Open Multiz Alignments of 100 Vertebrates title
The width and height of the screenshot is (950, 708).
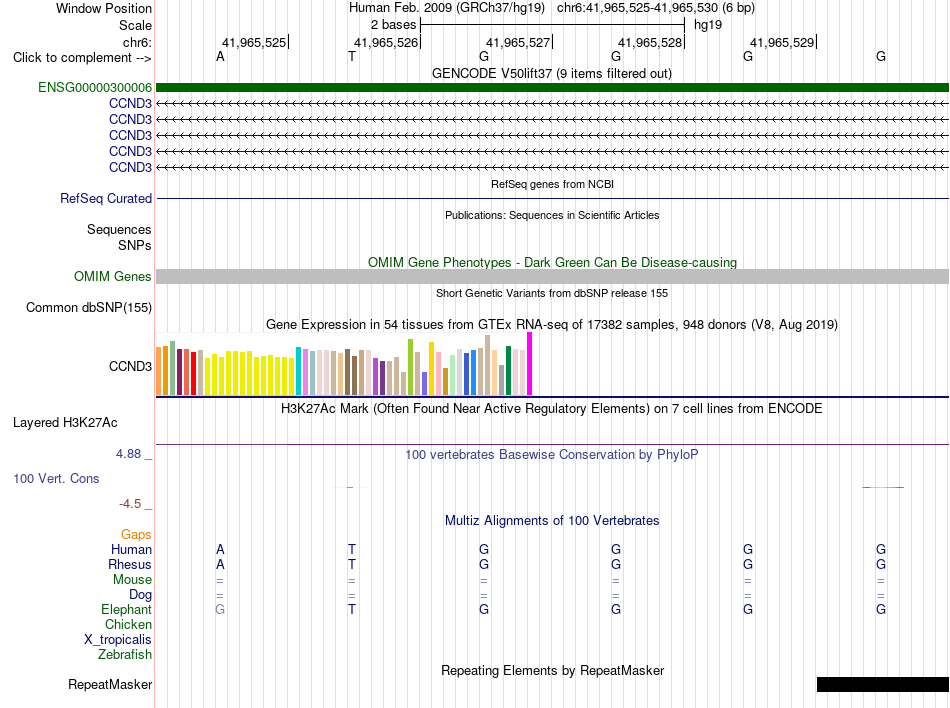[x=552, y=520]
